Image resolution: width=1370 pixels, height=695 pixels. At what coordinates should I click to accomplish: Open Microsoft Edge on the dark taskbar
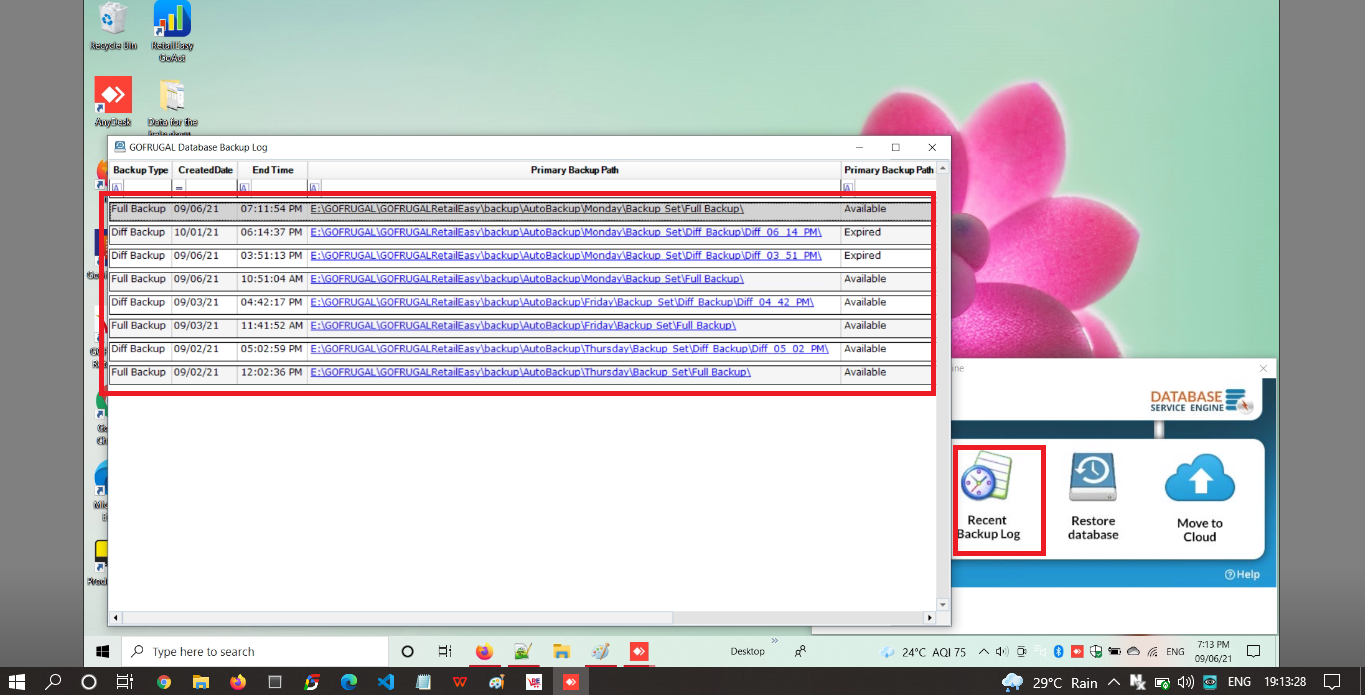tap(348, 682)
